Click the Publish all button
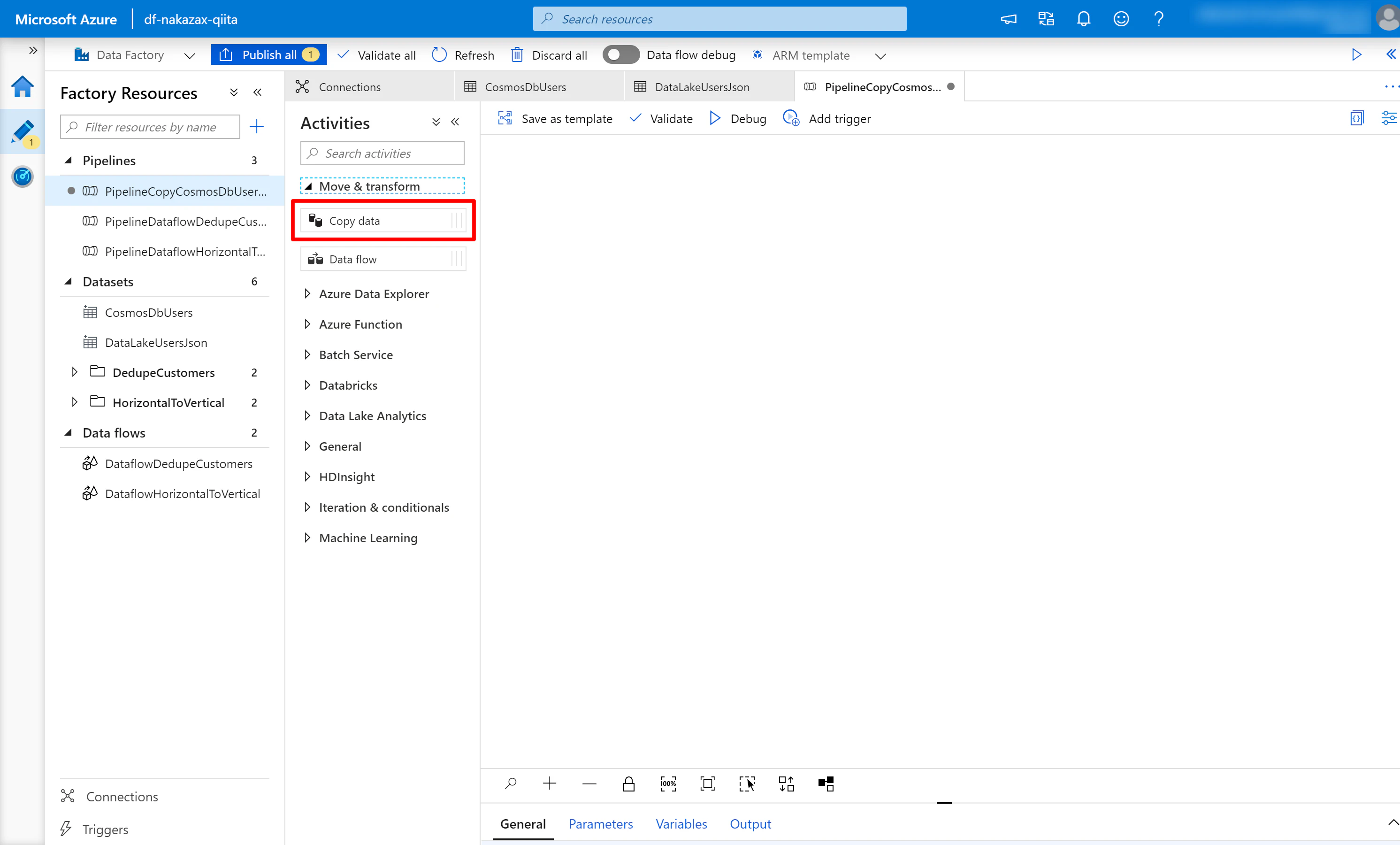1400x845 pixels. click(x=269, y=54)
